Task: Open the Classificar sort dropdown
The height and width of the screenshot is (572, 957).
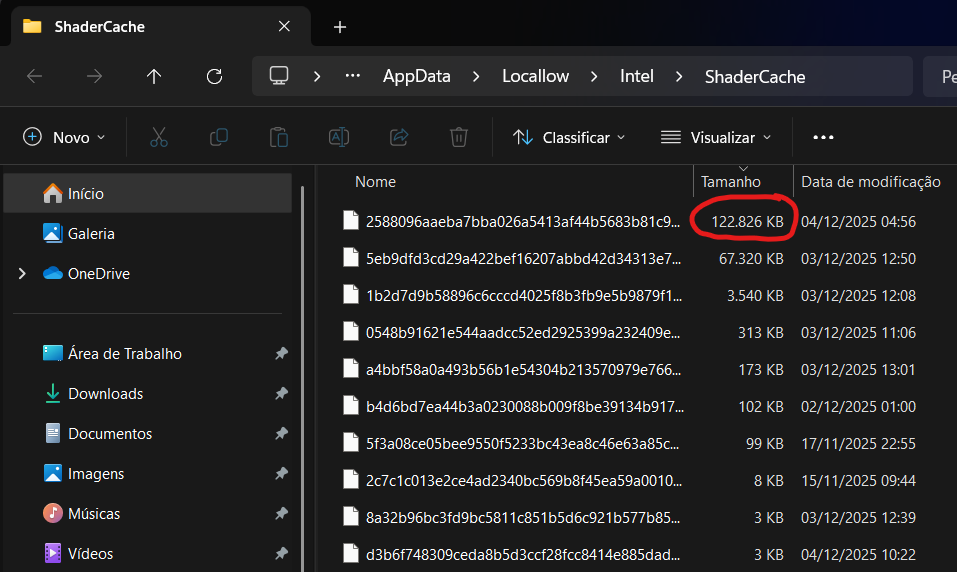Action: (x=569, y=137)
